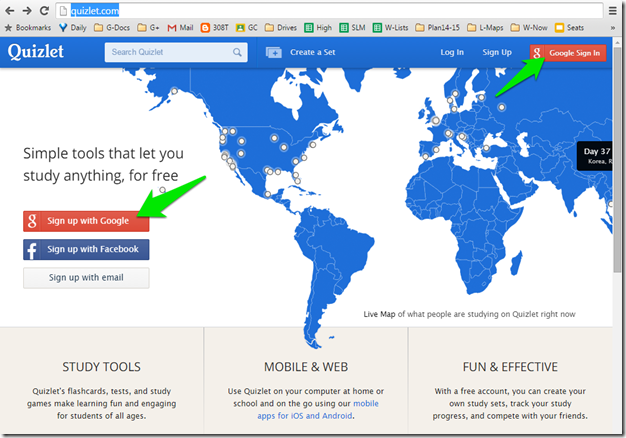
Task: Click the browser Forward arrow
Action: [x=27, y=11]
